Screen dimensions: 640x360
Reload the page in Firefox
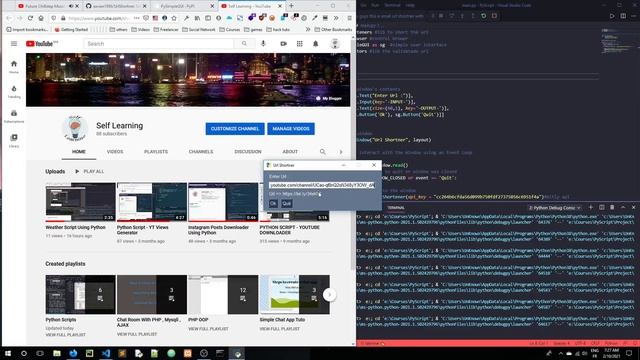click(x=30, y=18)
